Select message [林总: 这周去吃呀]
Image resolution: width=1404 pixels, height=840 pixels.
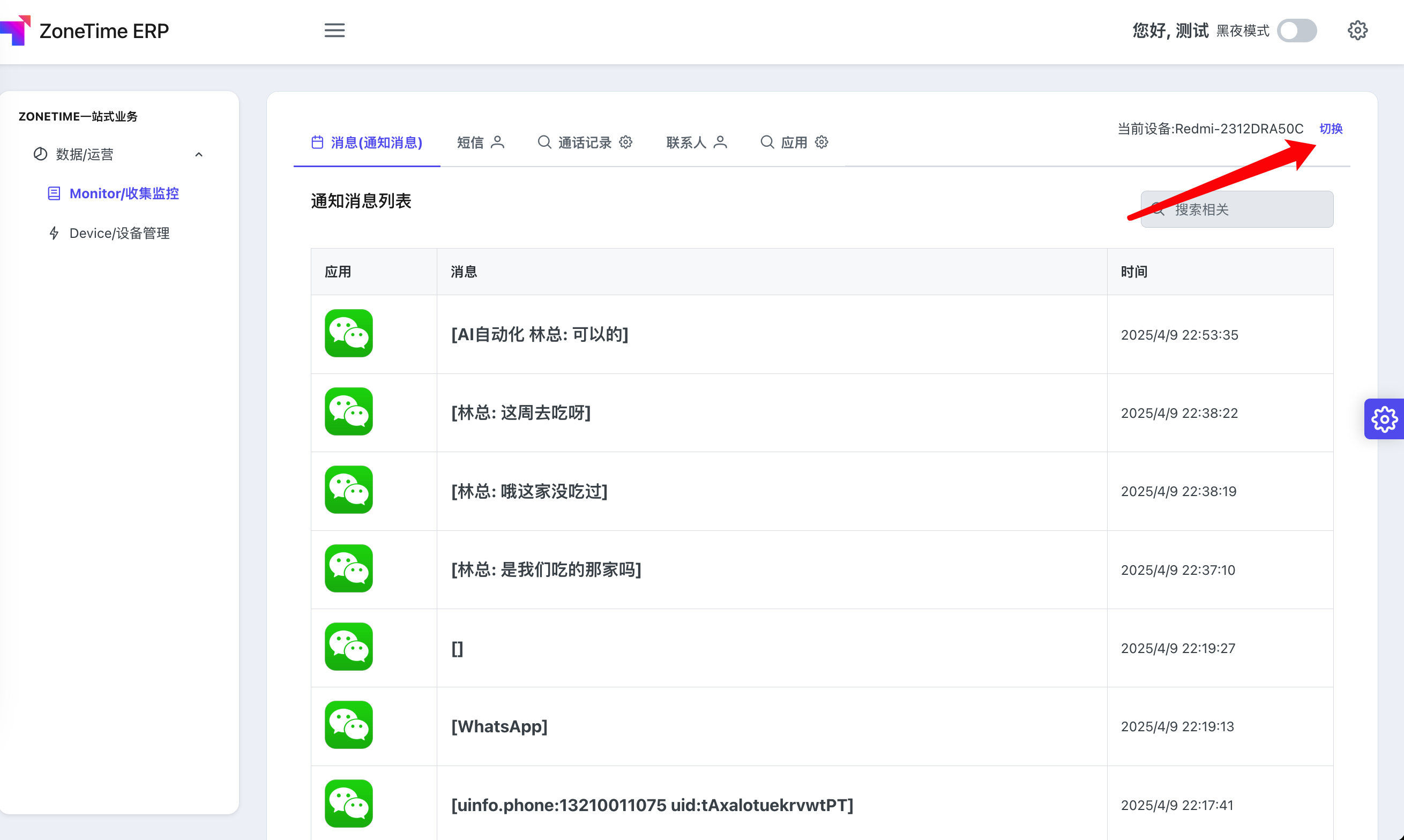coord(521,412)
